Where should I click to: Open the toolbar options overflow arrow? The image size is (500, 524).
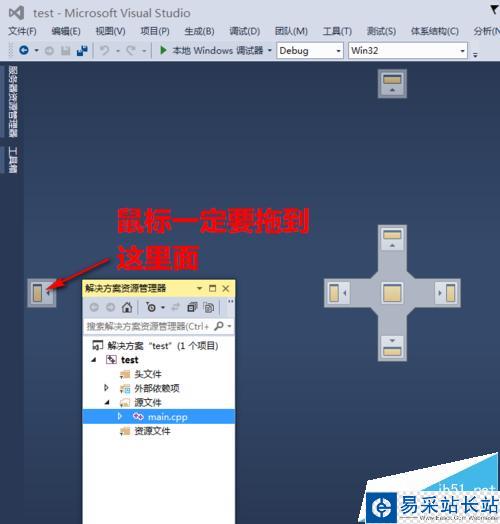click(x=475, y=54)
